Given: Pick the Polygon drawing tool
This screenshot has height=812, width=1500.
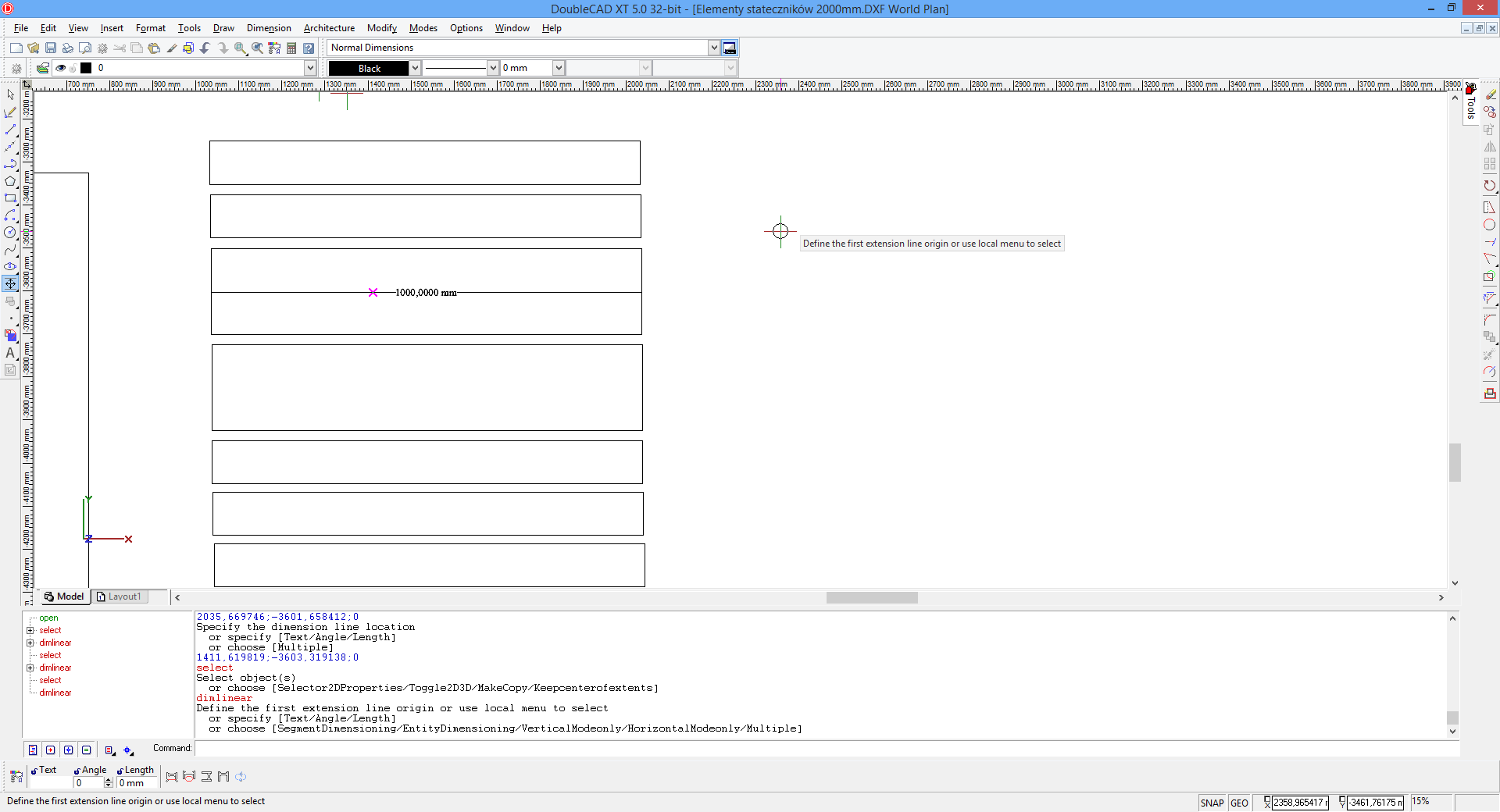Looking at the screenshot, I should [x=10, y=181].
